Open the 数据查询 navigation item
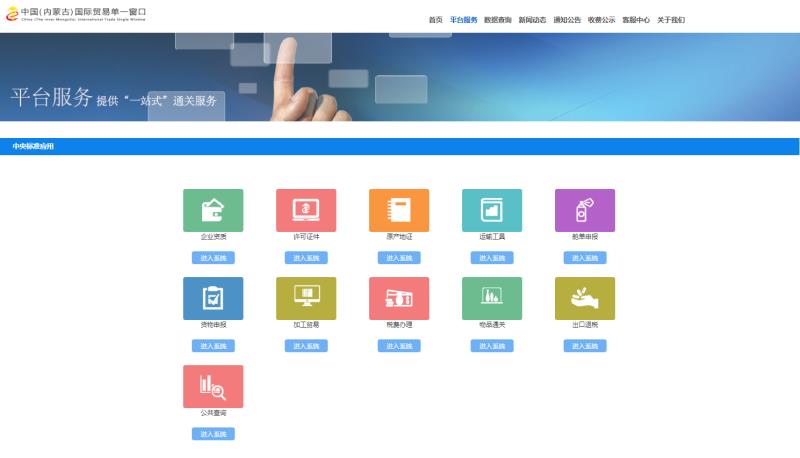The height and width of the screenshot is (458, 800). tap(497, 20)
